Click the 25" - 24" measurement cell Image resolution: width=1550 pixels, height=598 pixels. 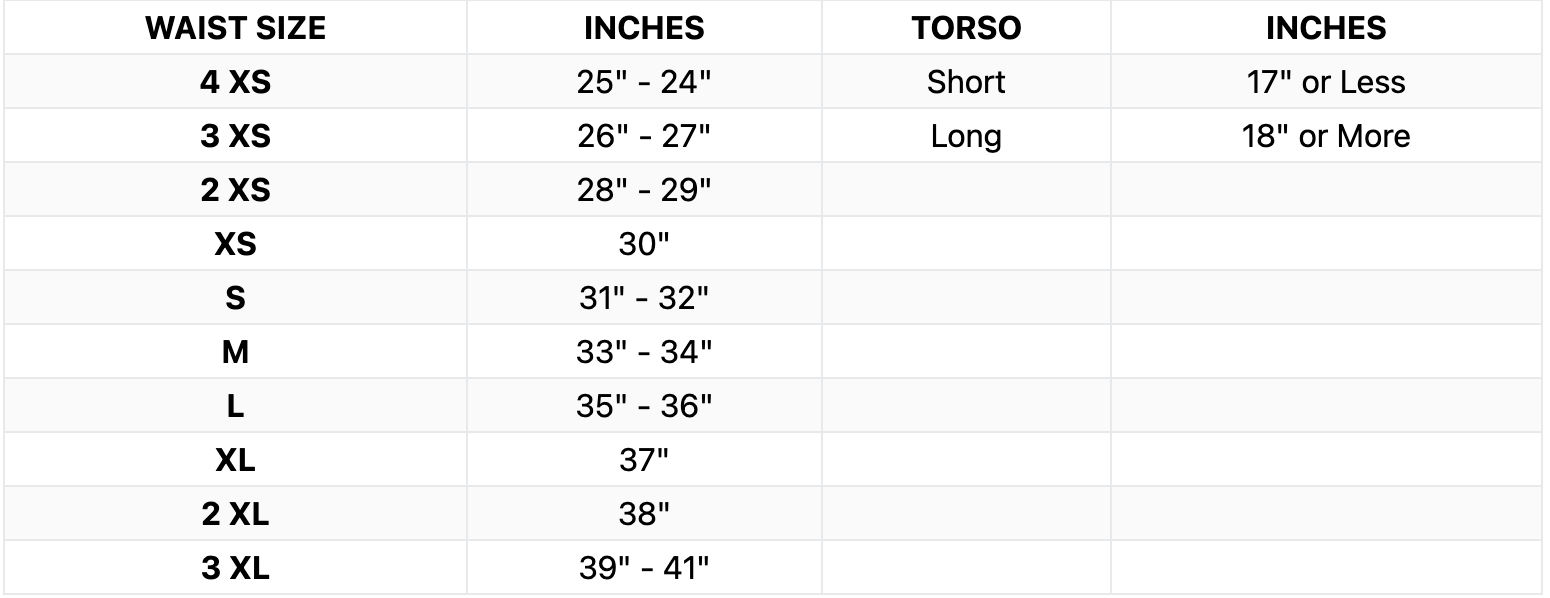[x=644, y=82]
